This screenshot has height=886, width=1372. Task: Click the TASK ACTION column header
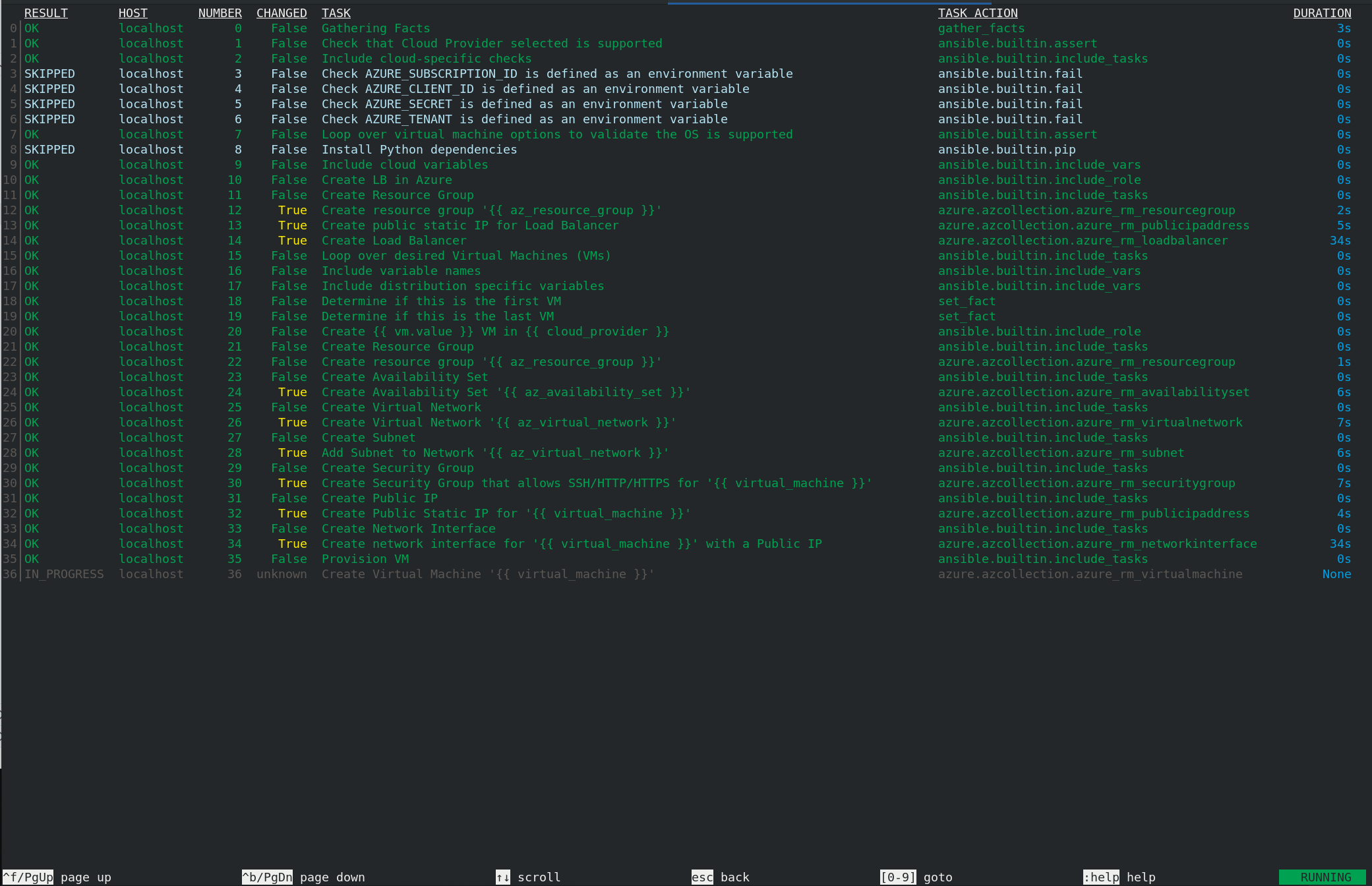pyautogui.click(x=977, y=13)
